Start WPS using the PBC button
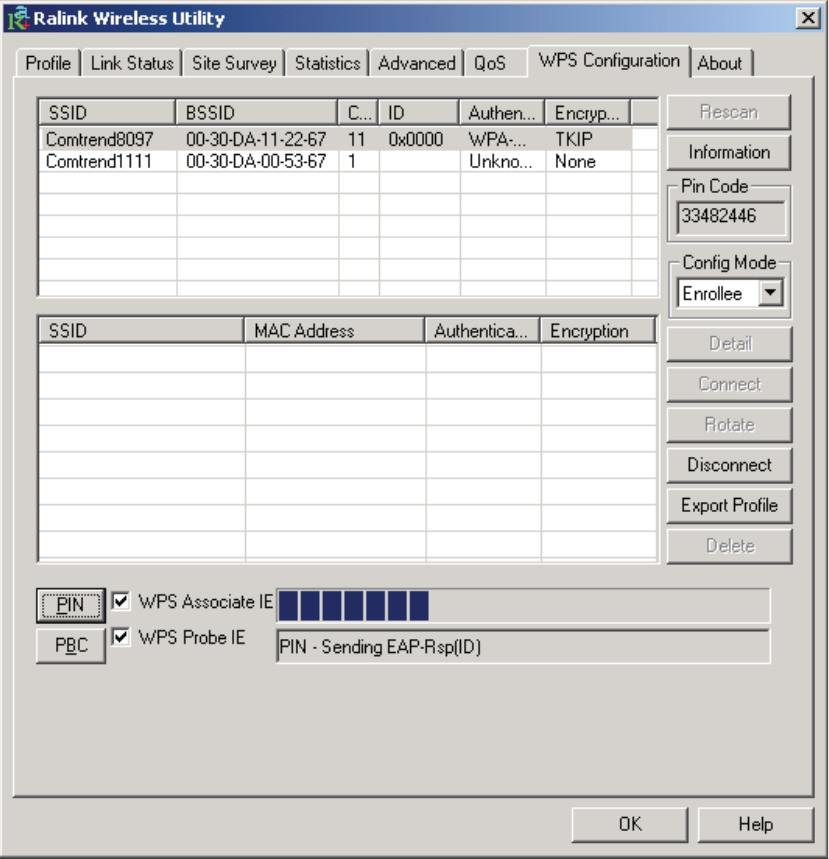 coord(71,645)
